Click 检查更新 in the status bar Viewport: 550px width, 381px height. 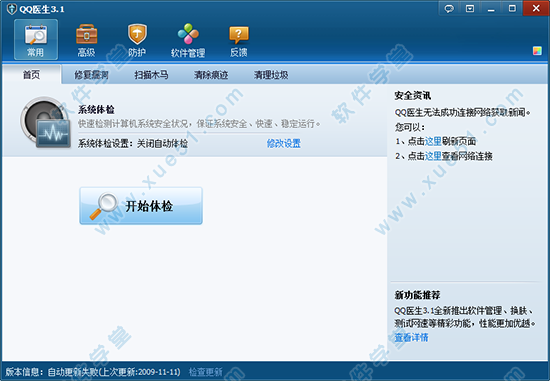(206, 372)
